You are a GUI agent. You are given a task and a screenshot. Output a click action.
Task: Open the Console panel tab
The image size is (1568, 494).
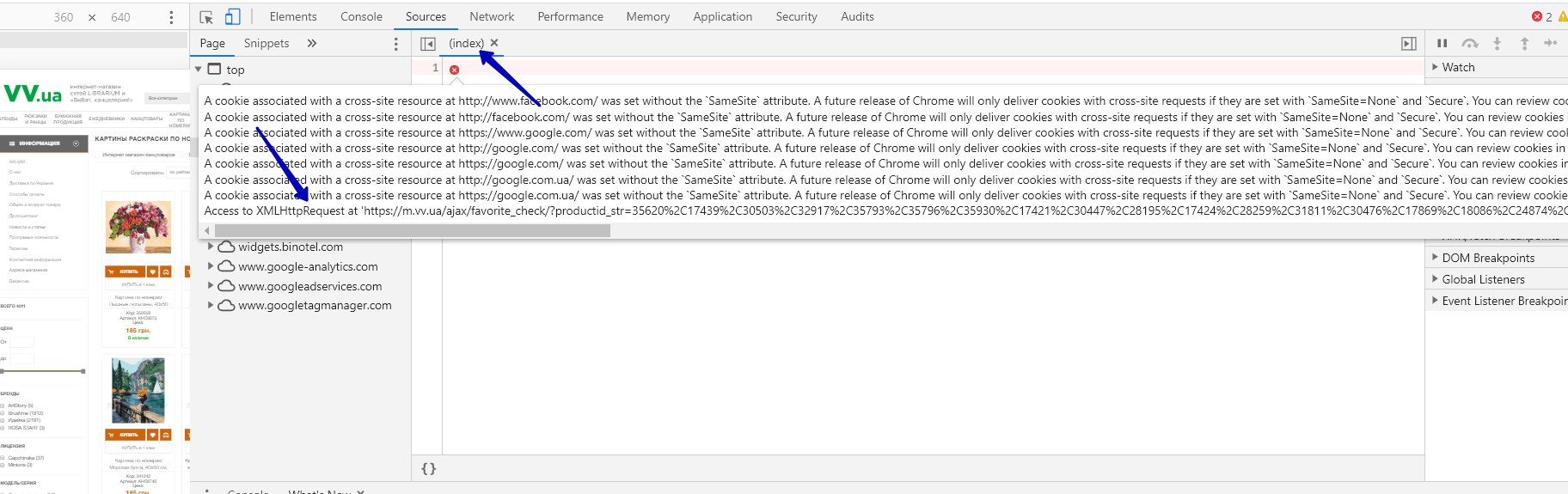pos(361,16)
